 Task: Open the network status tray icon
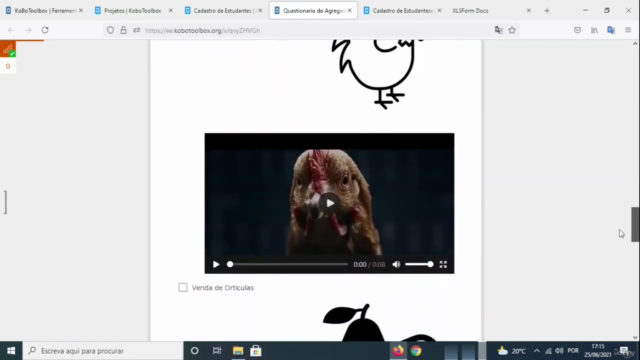coord(548,351)
